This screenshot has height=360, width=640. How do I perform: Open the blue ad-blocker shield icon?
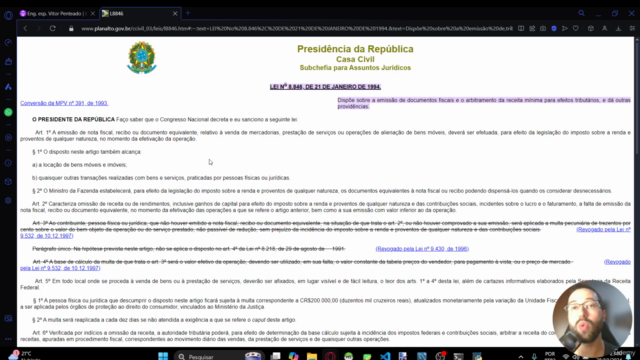click(554, 29)
